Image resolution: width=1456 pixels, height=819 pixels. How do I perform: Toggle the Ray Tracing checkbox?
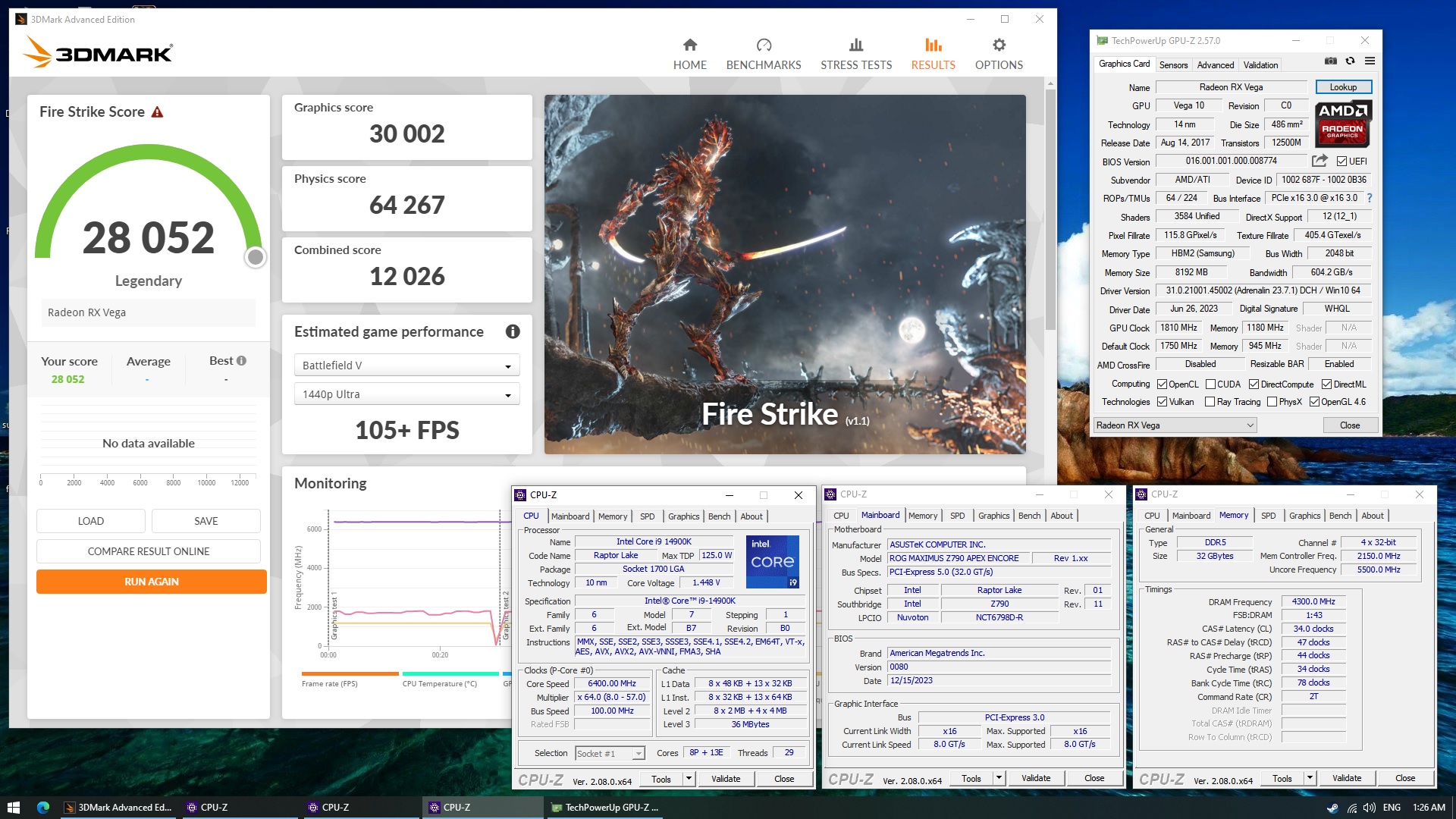point(1210,402)
